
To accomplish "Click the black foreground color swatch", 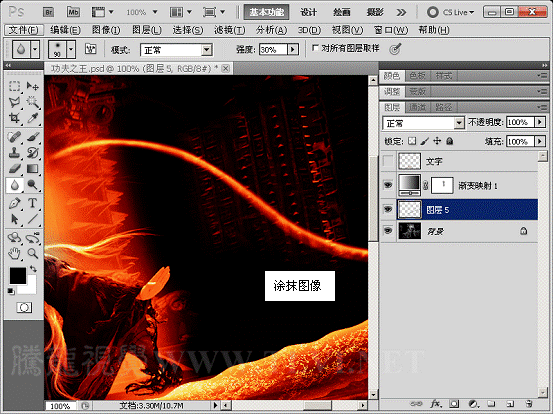I will pos(18,275).
